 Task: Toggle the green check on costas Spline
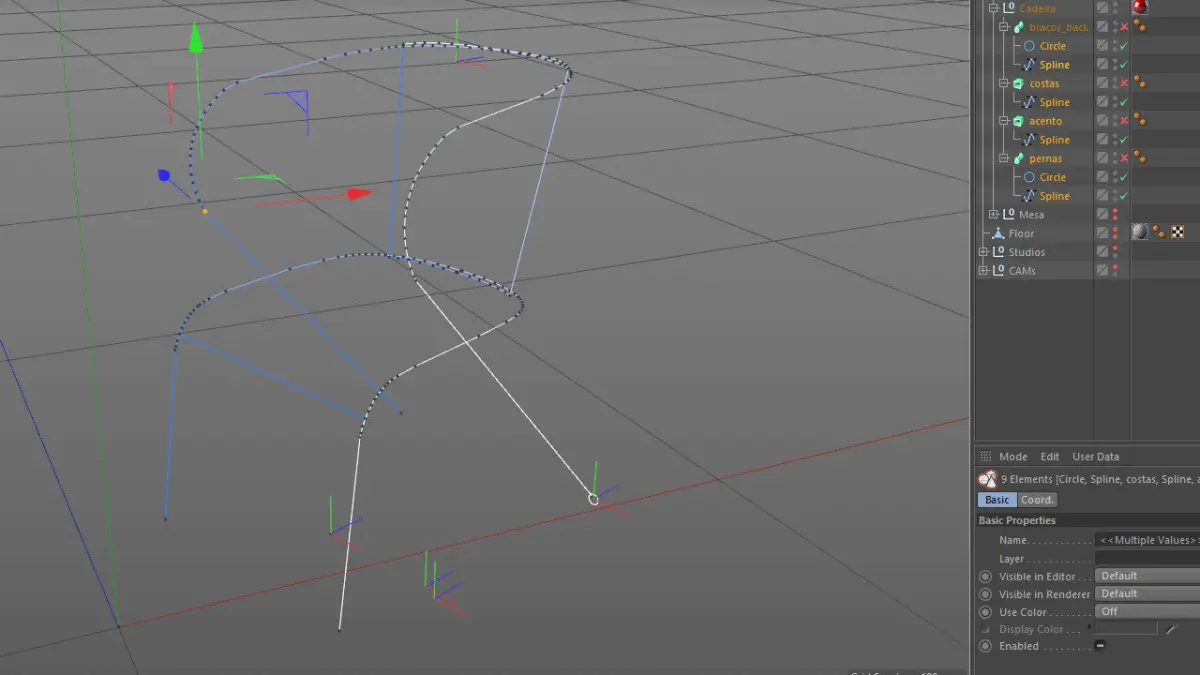pyautogui.click(x=1125, y=102)
